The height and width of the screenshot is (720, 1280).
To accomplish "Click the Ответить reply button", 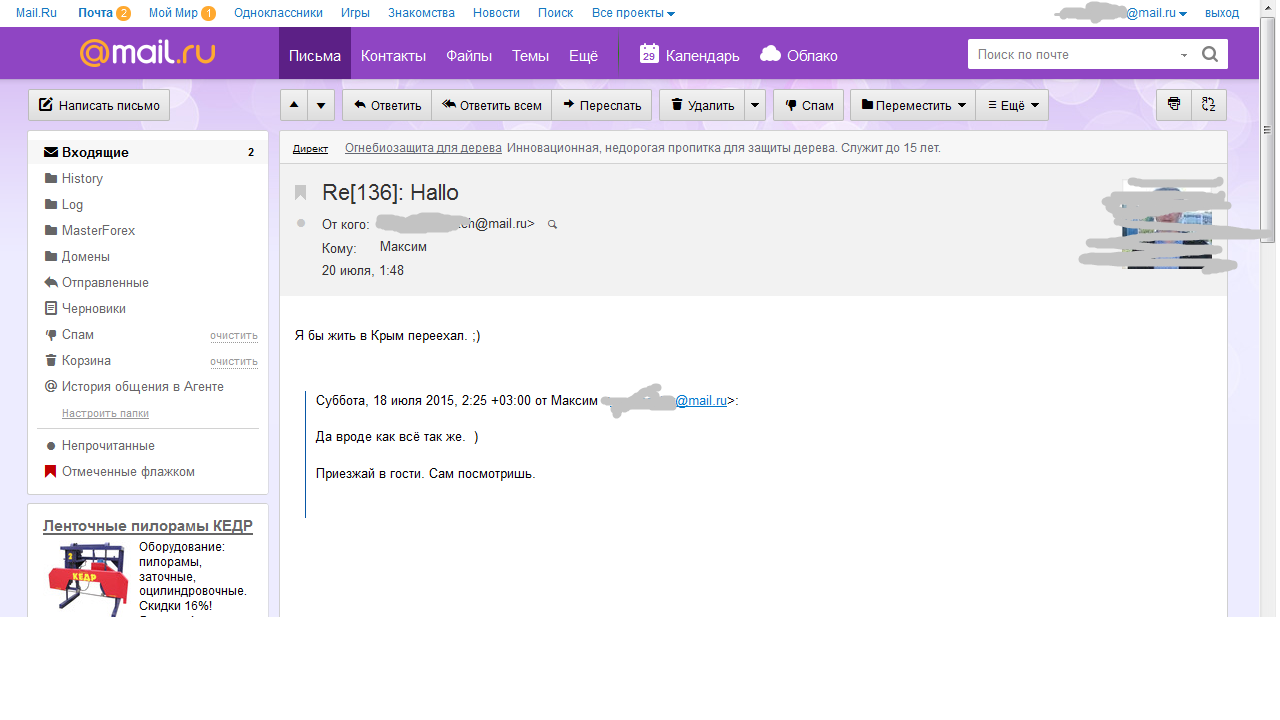I will [x=387, y=105].
